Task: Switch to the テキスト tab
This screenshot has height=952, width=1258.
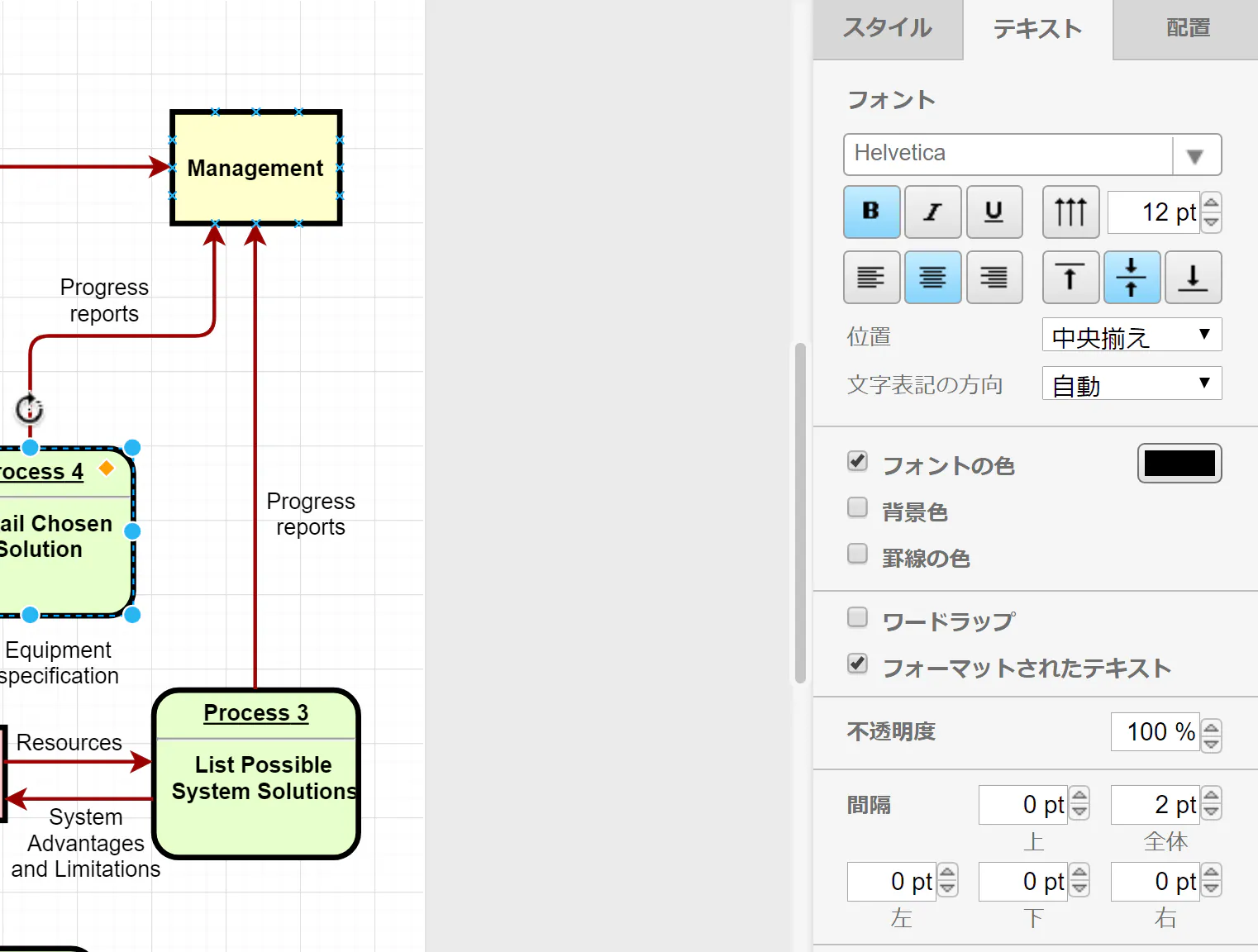Action: pos(1038,29)
